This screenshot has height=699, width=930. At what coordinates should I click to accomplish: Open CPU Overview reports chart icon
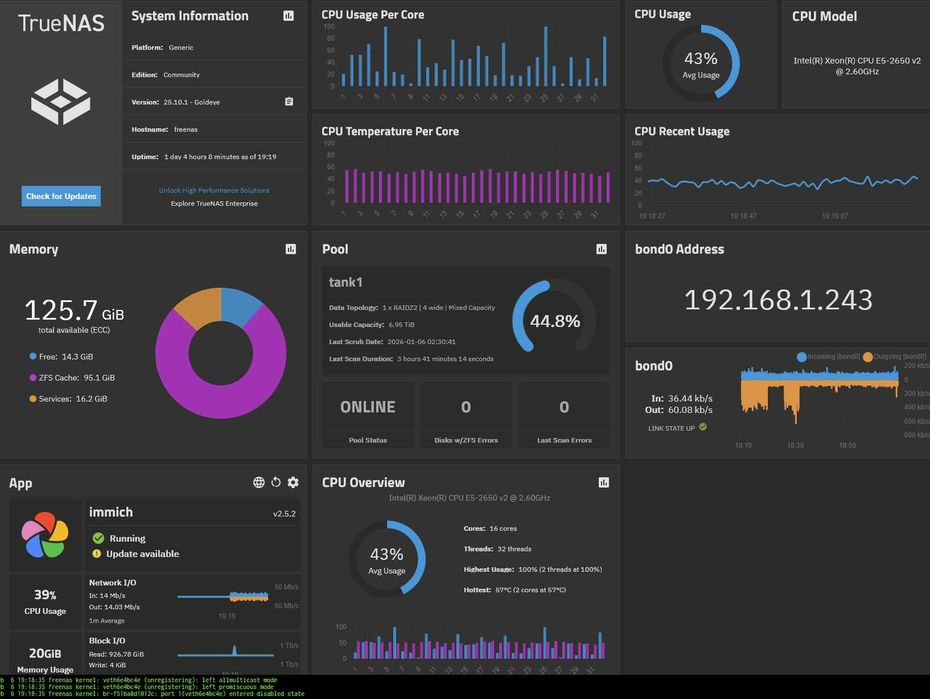pyautogui.click(x=604, y=483)
